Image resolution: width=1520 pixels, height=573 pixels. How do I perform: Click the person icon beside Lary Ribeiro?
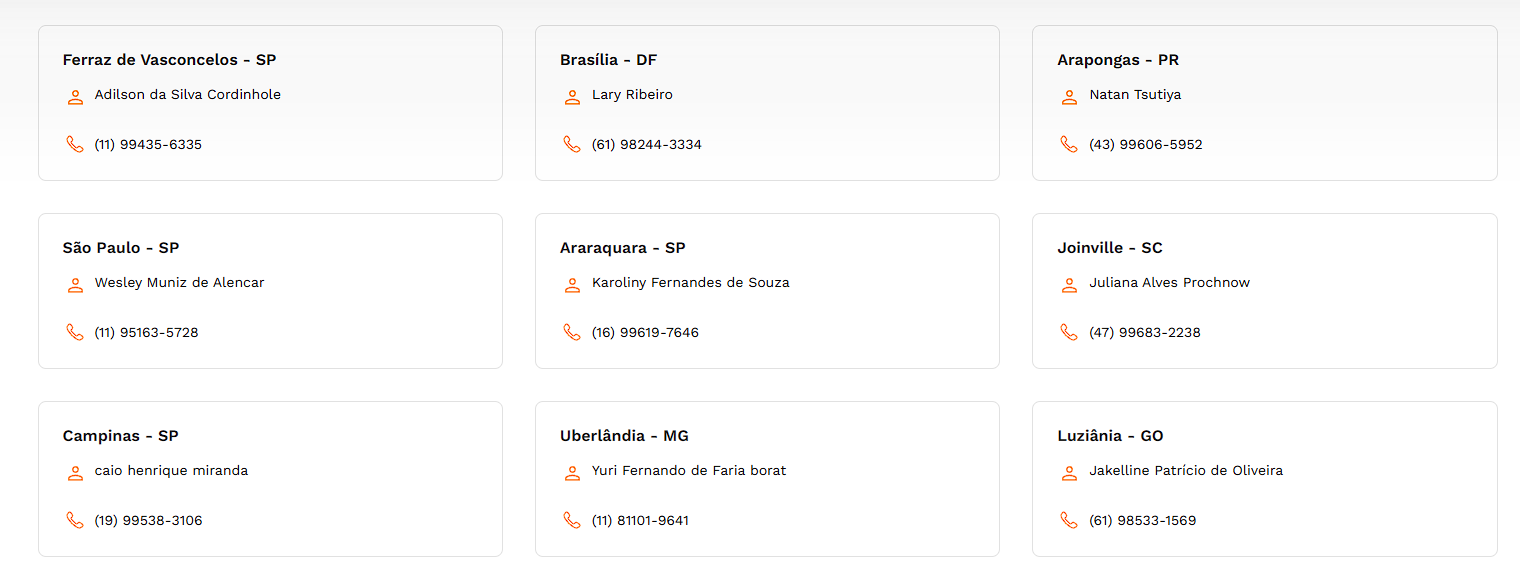tap(572, 97)
